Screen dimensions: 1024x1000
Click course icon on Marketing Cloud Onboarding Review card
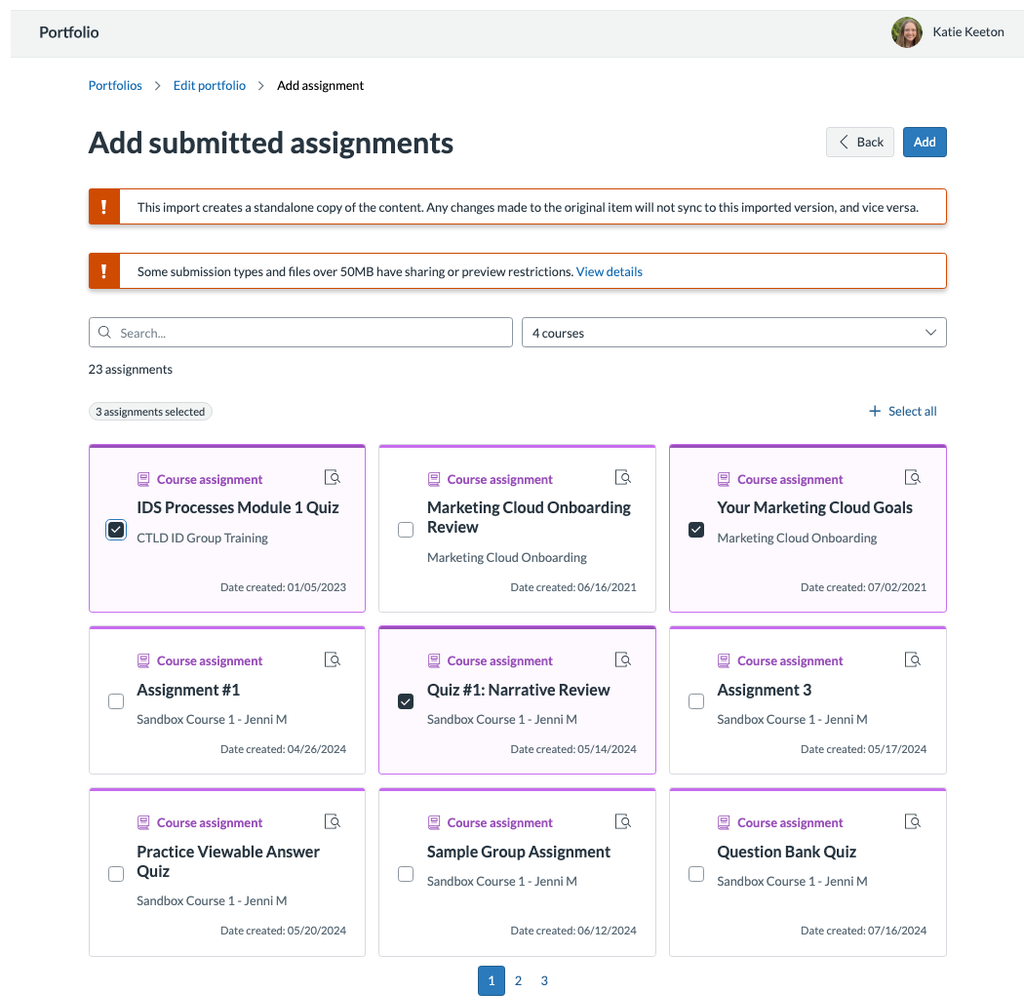(x=434, y=479)
